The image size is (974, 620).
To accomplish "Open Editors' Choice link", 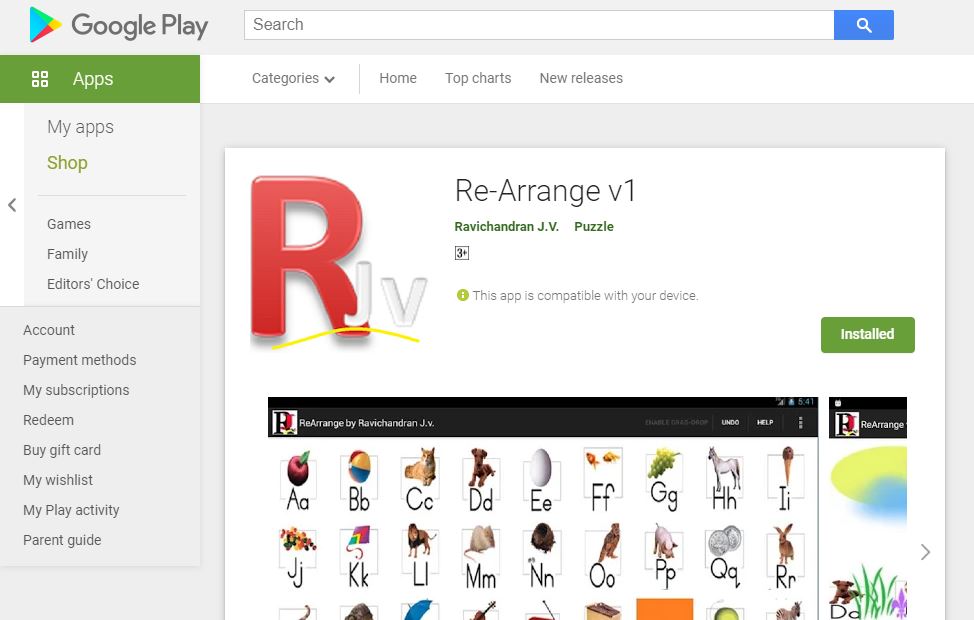I will 93,284.
